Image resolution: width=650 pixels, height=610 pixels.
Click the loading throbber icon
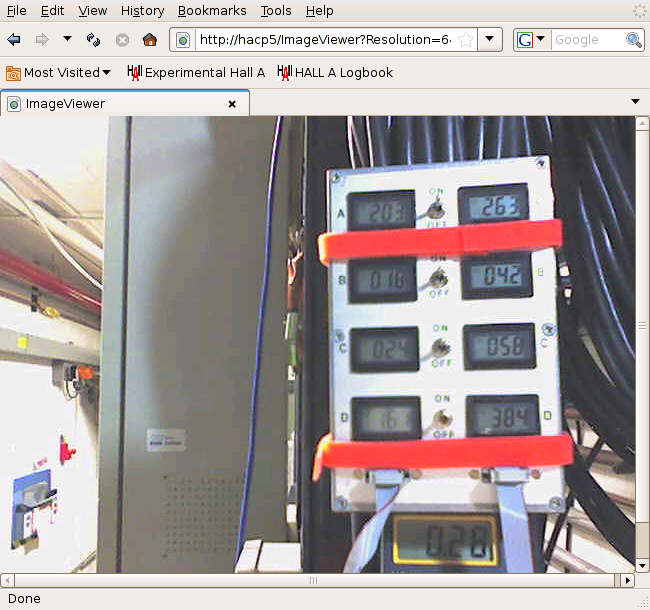pos(639,10)
